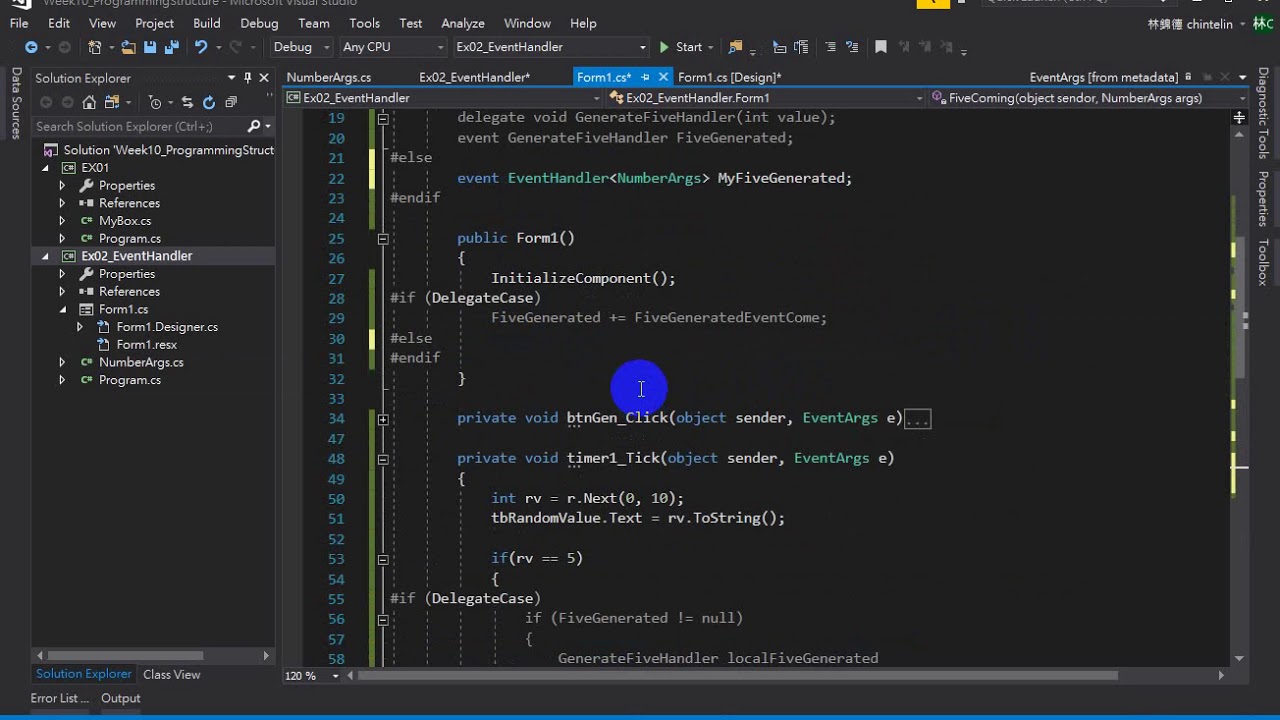Image resolution: width=1280 pixels, height=720 pixels.
Task: Click the editor horizontal scrollbar thumb
Action: point(739,675)
